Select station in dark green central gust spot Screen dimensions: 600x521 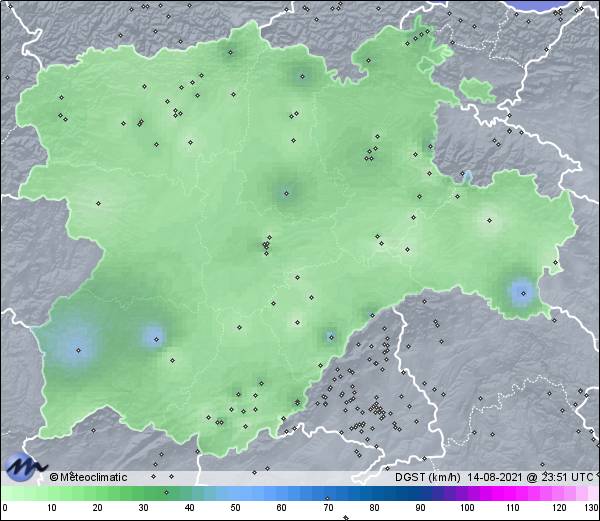pyautogui.click(x=286, y=194)
